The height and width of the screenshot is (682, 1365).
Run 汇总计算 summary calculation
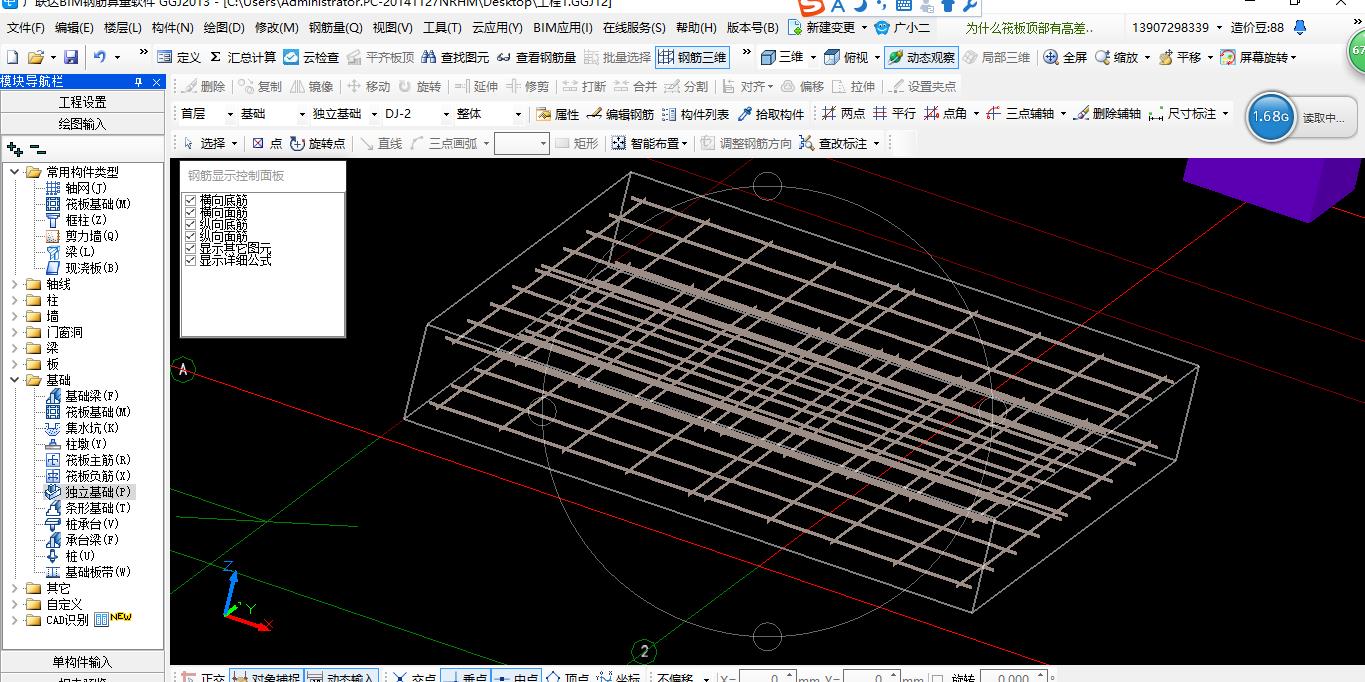point(243,57)
